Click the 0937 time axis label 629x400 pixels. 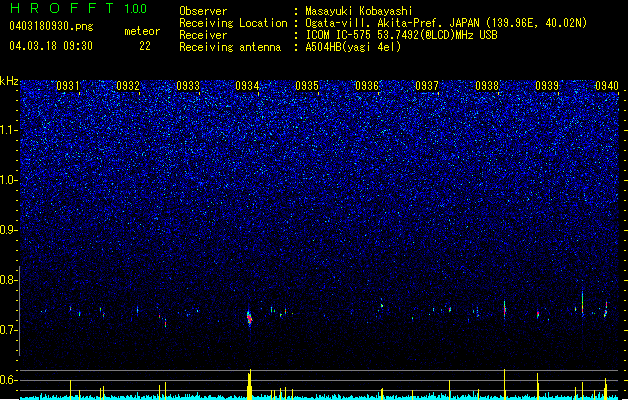pos(427,86)
